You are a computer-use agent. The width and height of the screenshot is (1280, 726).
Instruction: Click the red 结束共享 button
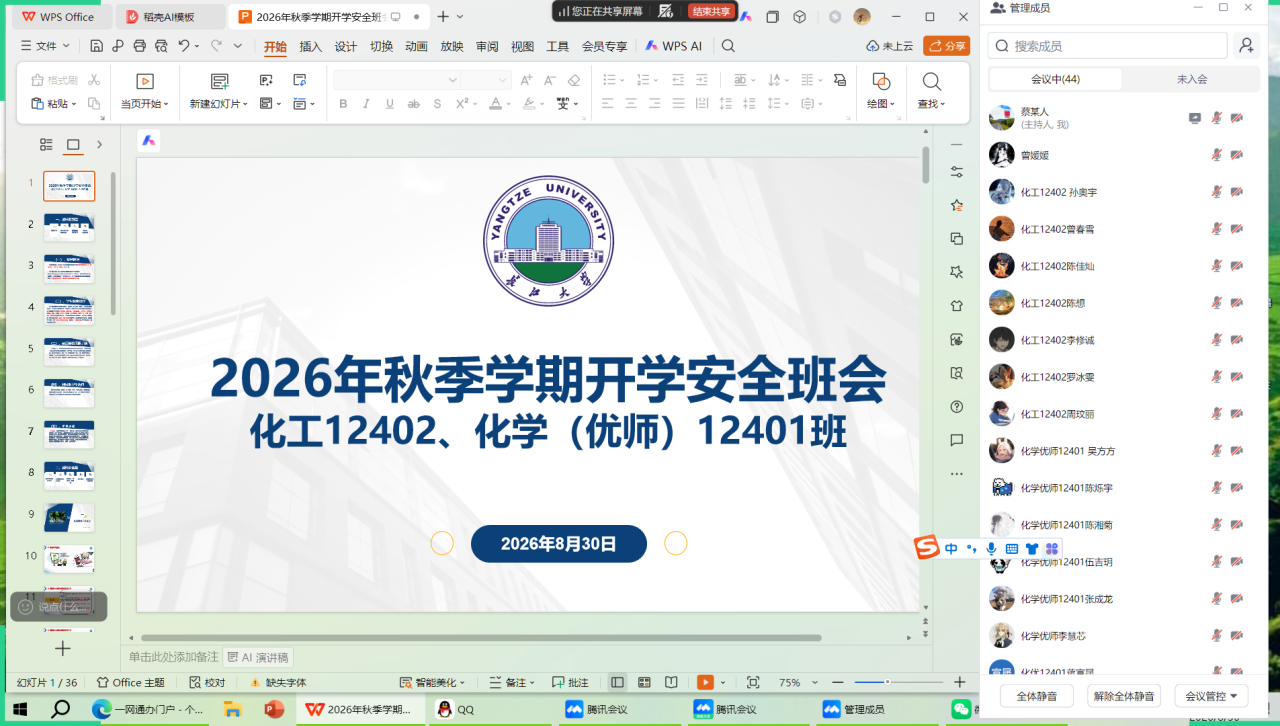tap(711, 11)
